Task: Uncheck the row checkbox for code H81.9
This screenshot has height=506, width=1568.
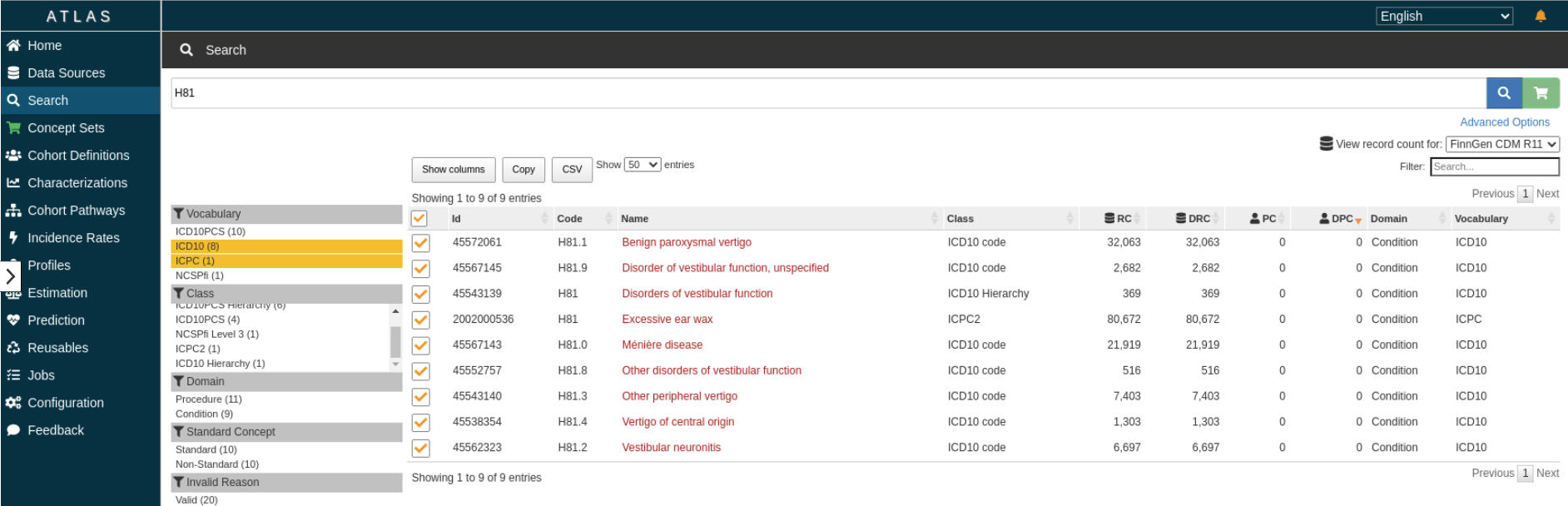Action: click(x=421, y=269)
